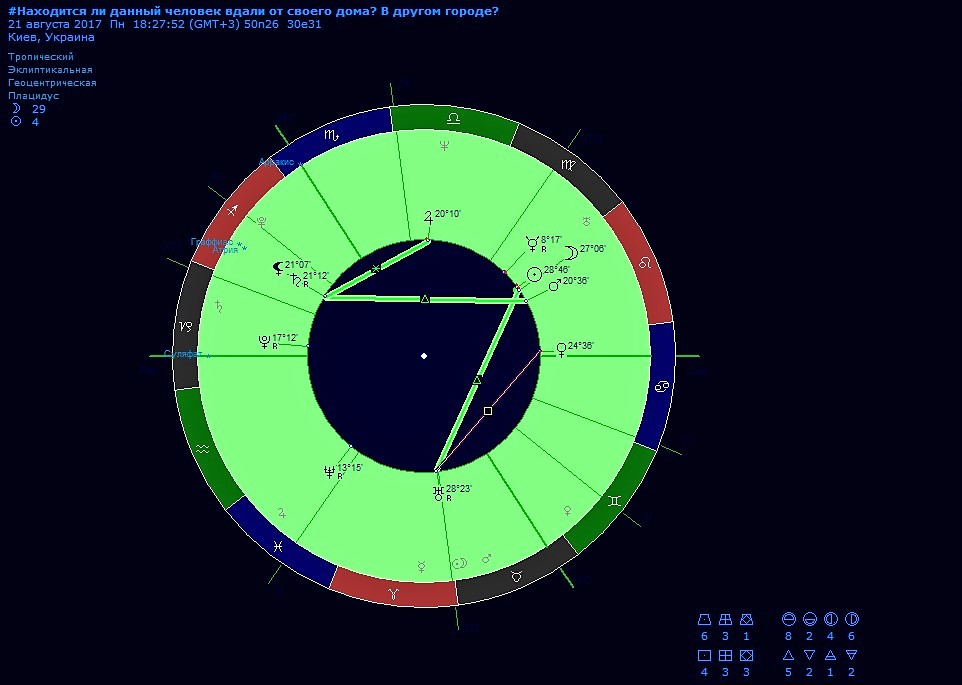Select the Leo sign in zodiac ring
Screen dimensions: 962x685
pos(645,262)
